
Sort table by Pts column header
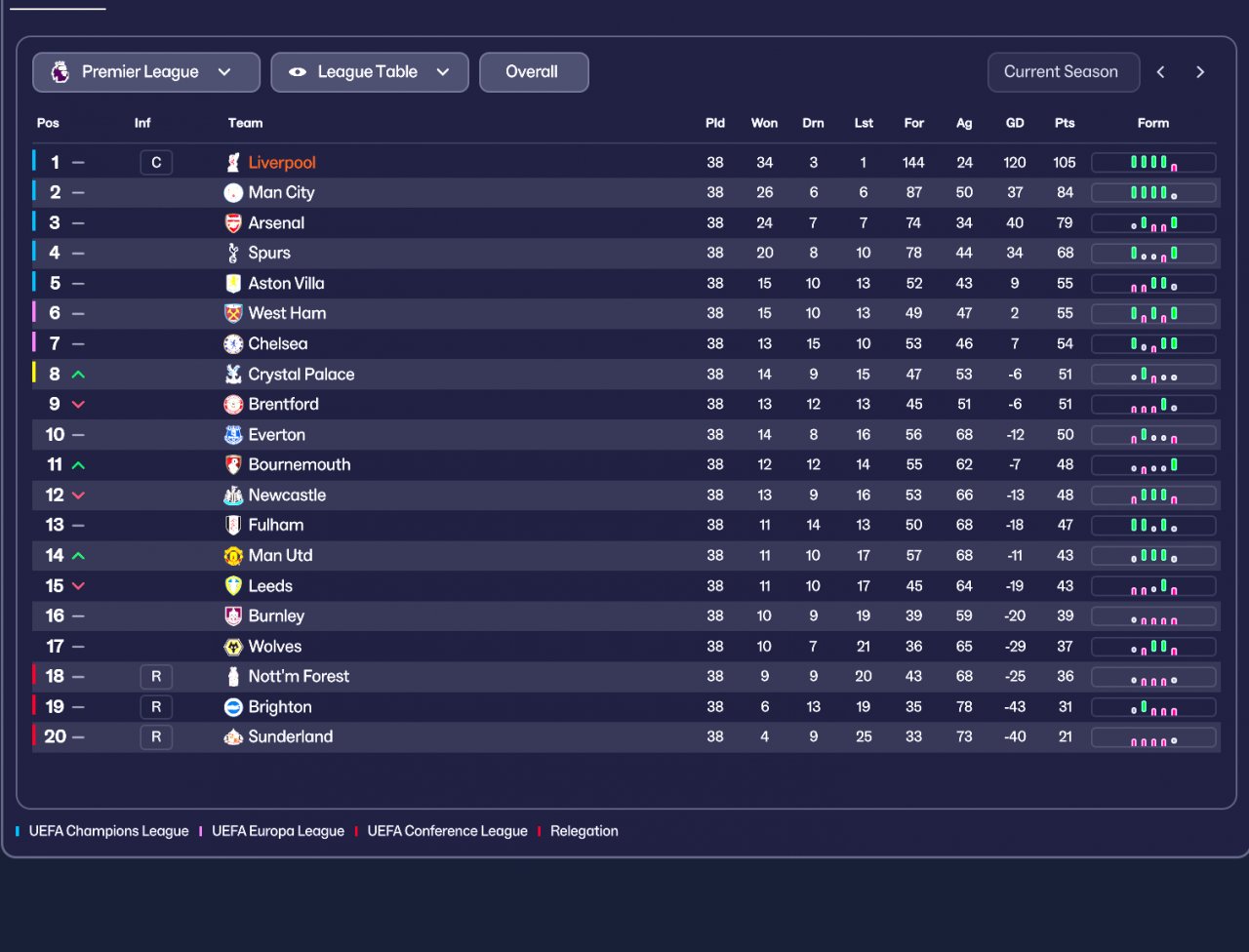[1065, 123]
